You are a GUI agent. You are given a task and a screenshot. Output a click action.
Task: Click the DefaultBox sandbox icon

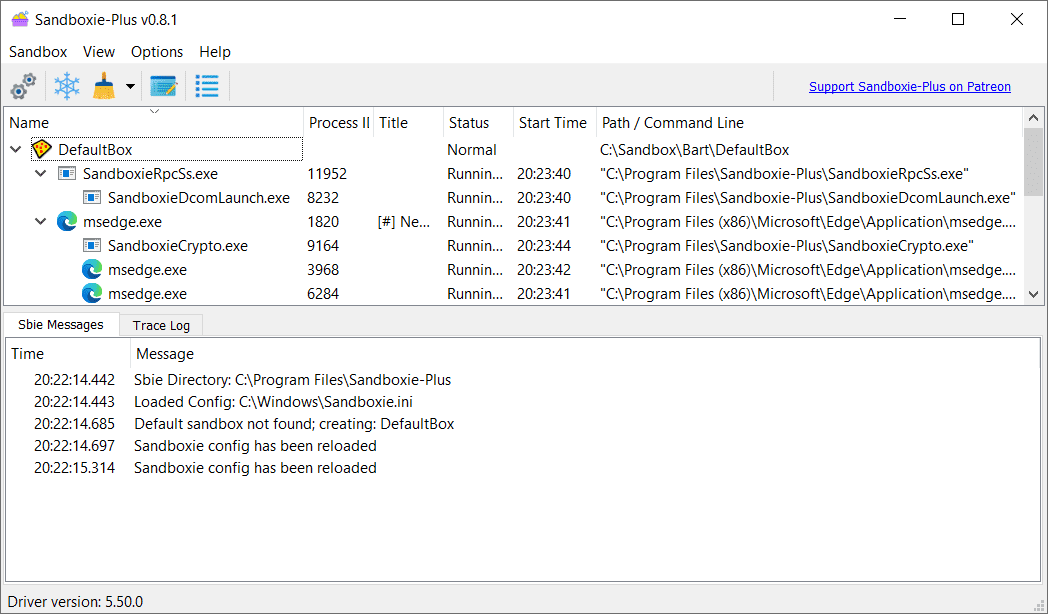[x=42, y=149]
